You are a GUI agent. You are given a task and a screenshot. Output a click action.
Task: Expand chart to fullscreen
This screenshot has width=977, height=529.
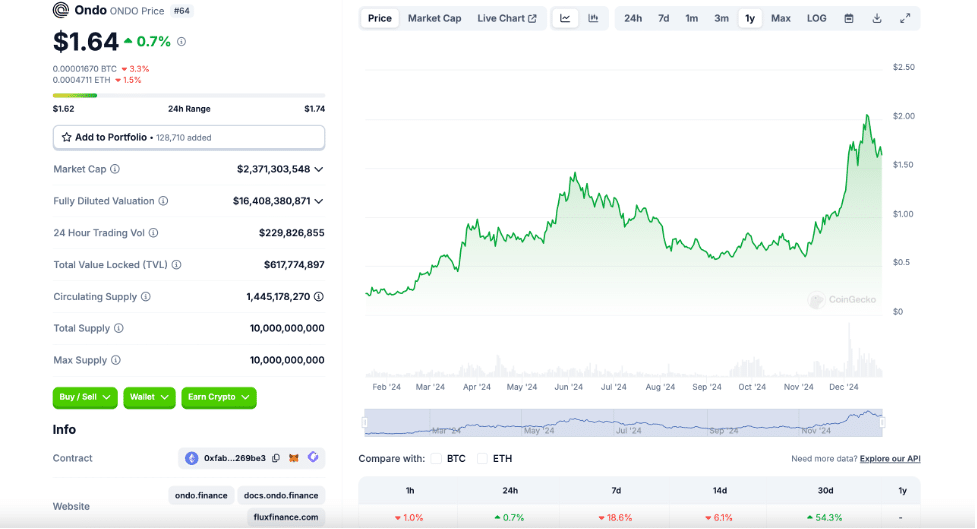905,18
